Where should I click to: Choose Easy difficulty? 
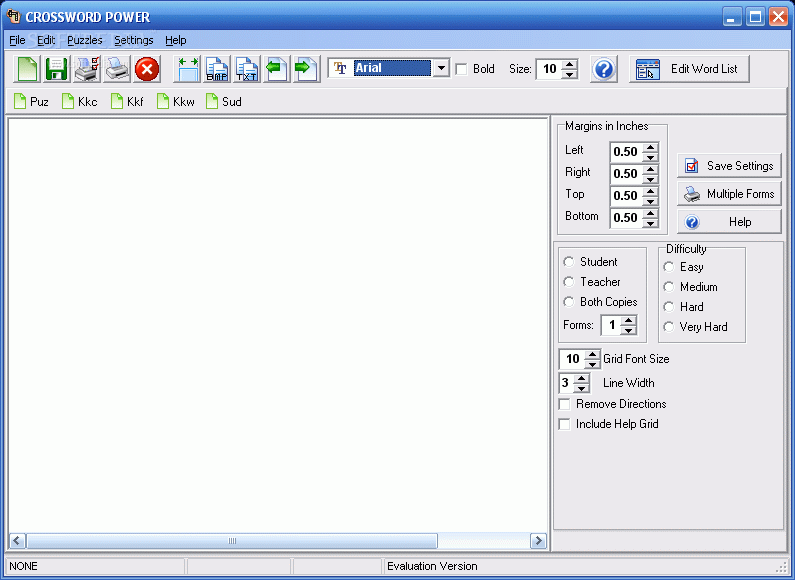click(x=669, y=267)
